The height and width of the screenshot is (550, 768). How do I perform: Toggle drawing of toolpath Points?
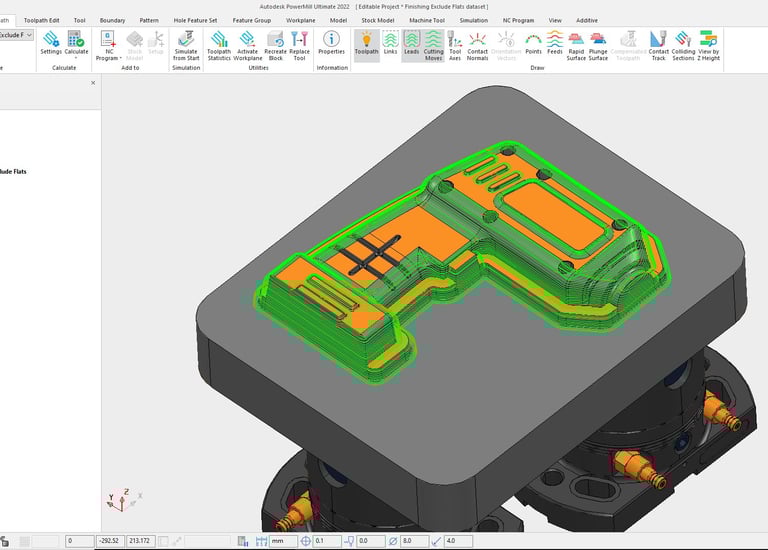[x=533, y=43]
